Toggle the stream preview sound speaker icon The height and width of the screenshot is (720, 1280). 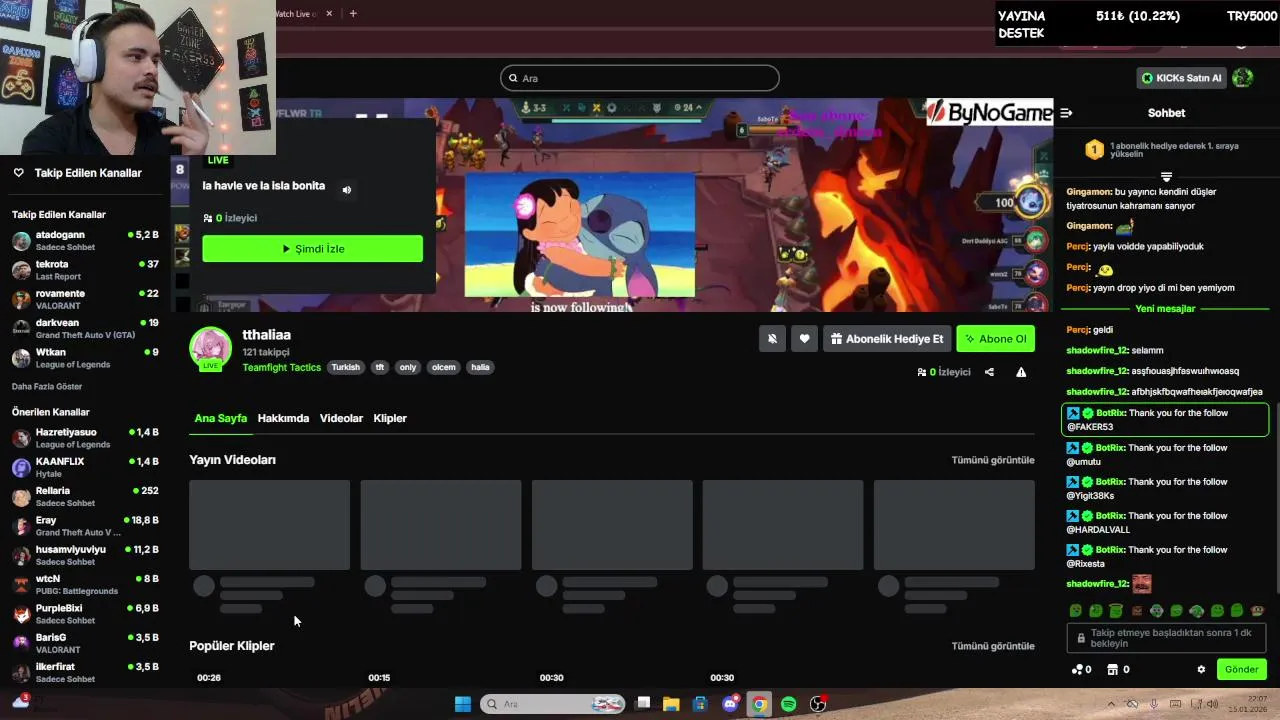click(347, 190)
